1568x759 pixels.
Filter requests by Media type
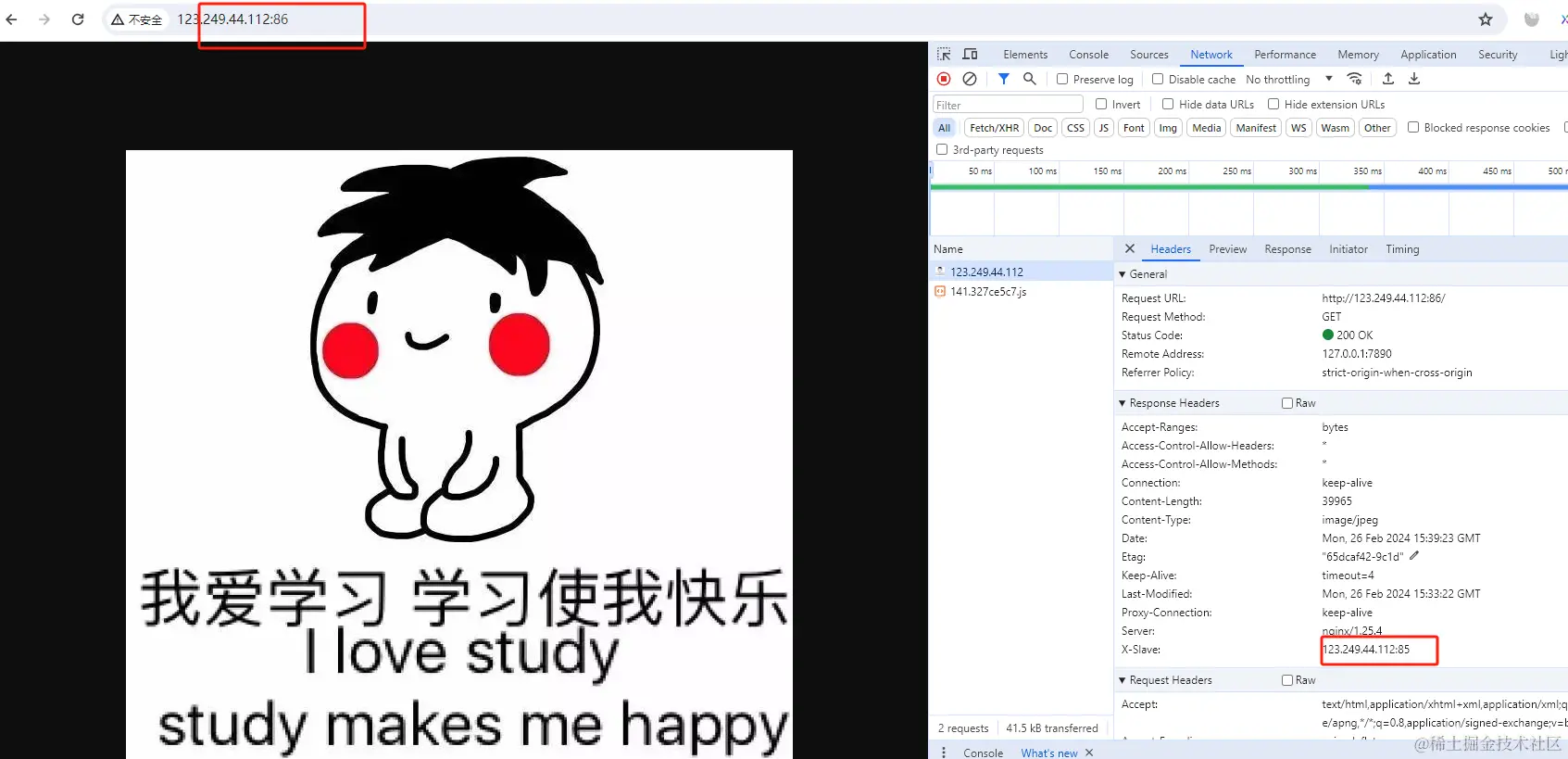coord(1206,128)
